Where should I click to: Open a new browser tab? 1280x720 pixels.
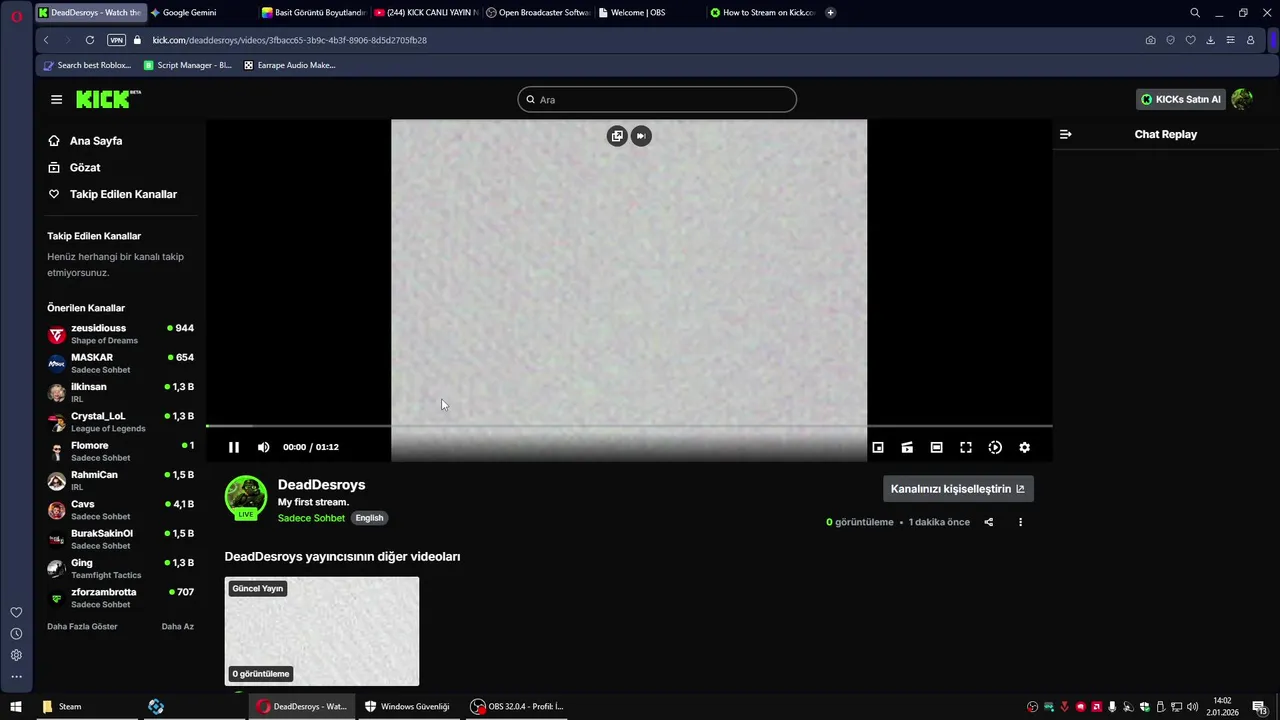pyautogui.click(x=831, y=13)
